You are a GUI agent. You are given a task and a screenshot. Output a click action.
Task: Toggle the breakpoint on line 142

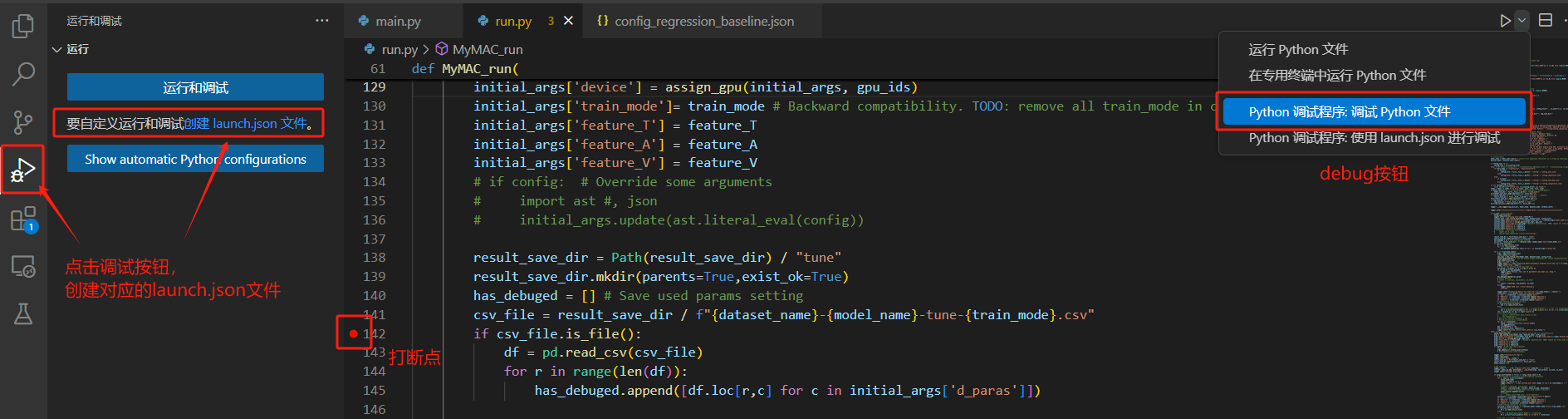coord(353,333)
